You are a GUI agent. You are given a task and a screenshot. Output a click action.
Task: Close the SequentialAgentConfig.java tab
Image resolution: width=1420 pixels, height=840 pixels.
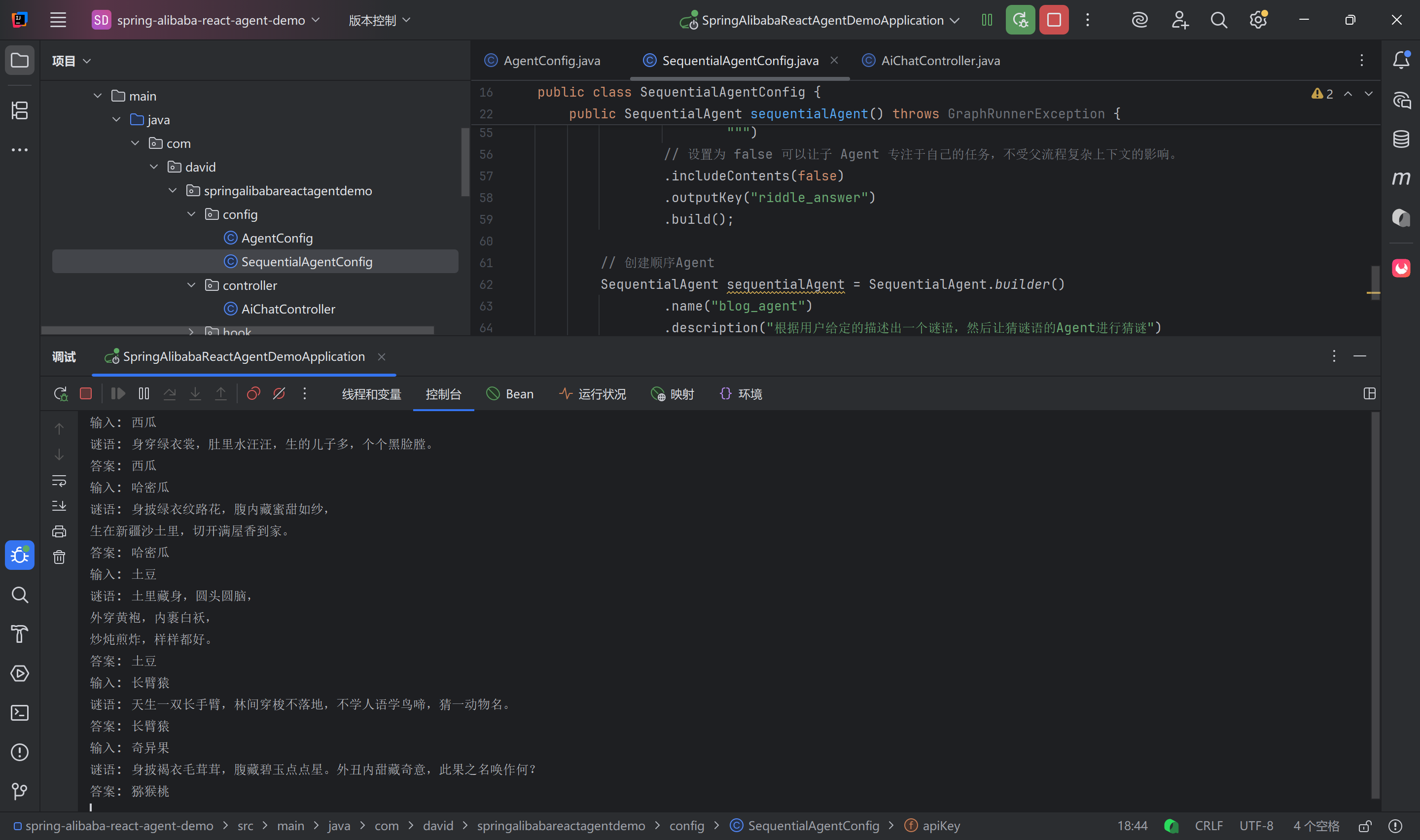[x=834, y=60]
